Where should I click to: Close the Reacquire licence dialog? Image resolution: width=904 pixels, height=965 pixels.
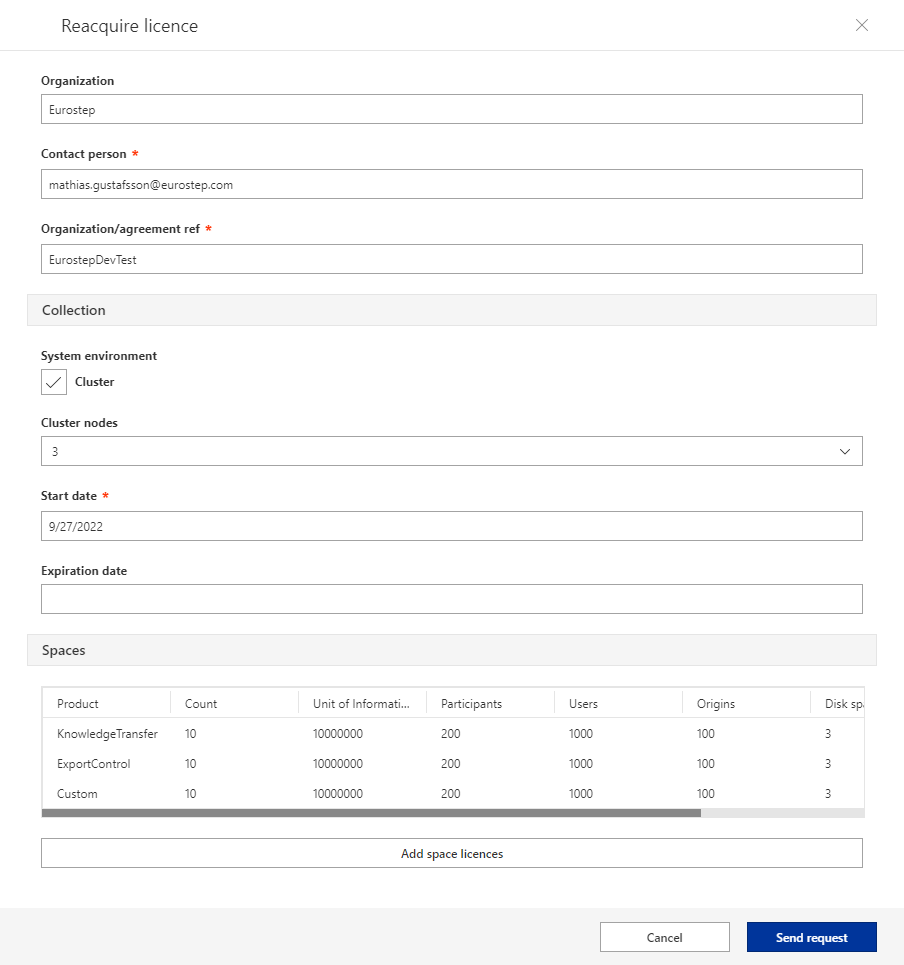point(862,25)
